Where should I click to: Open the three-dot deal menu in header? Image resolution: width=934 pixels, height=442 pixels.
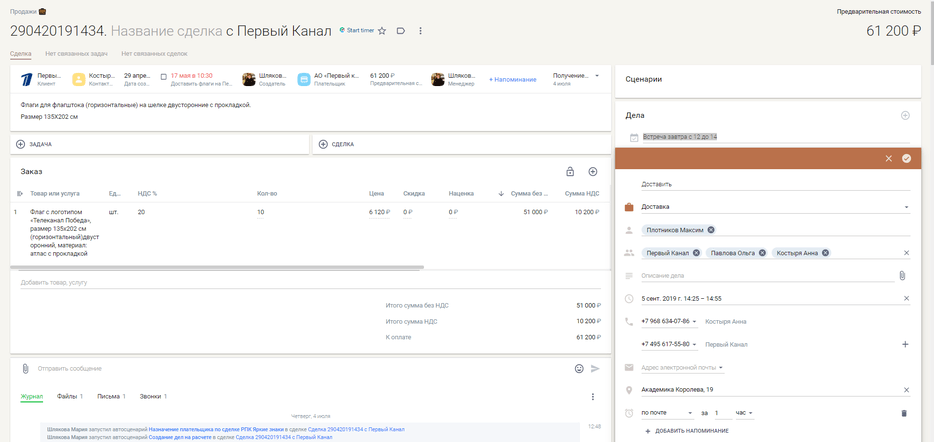click(420, 31)
